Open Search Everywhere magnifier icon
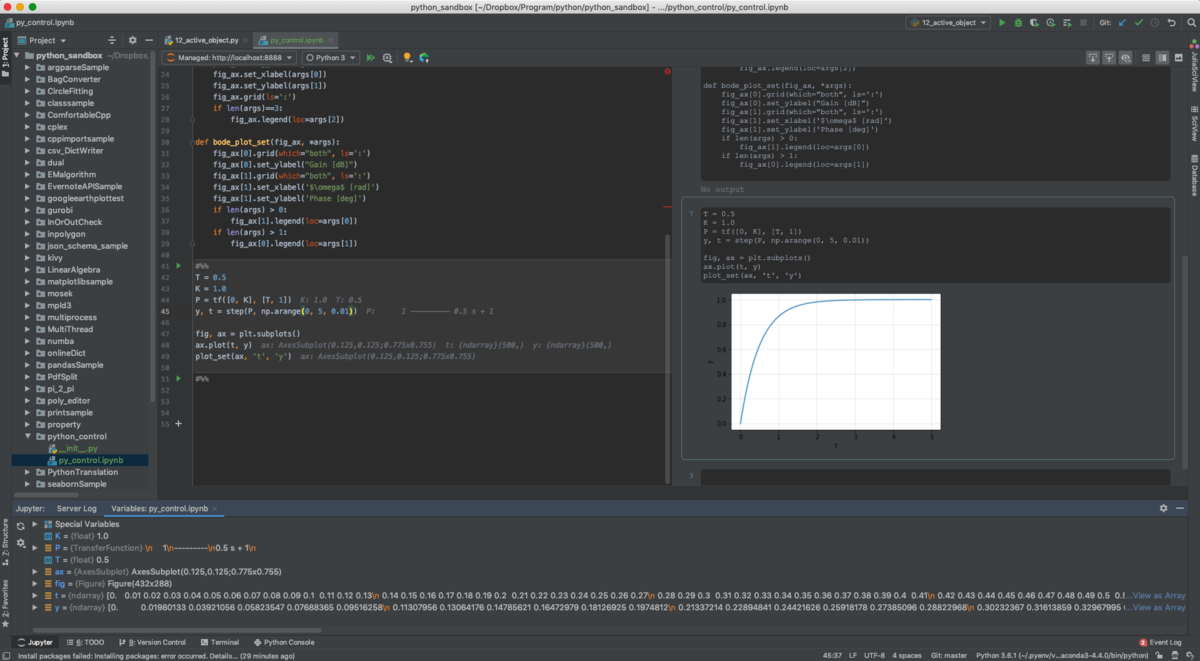 tap(1191, 22)
